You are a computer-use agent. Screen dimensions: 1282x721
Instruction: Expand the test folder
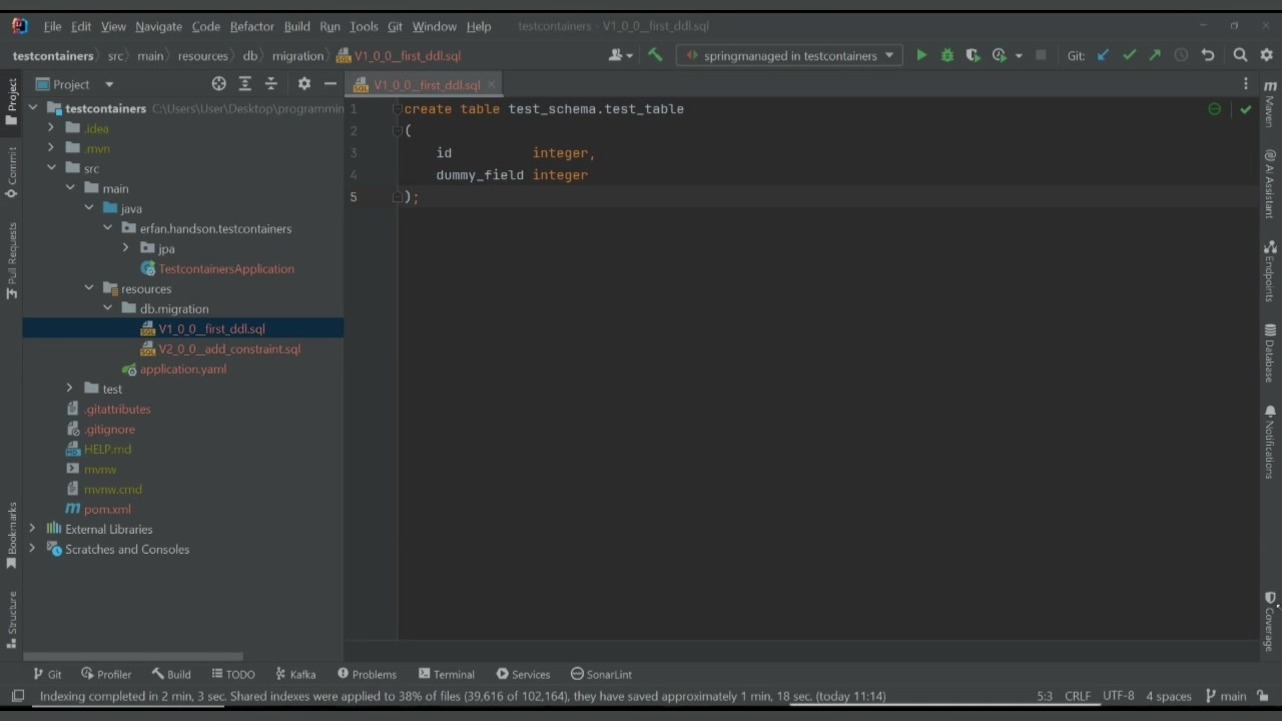[x=69, y=389]
